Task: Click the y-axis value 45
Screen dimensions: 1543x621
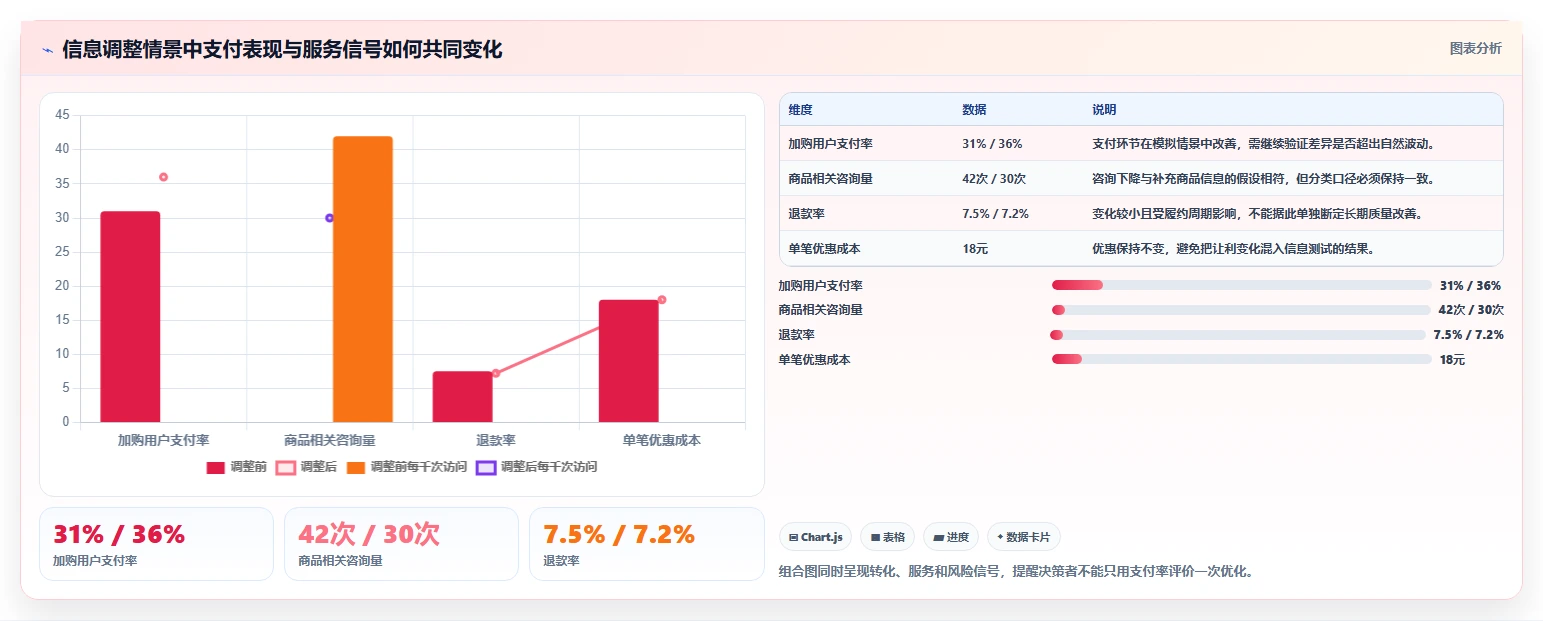Action: click(x=62, y=115)
